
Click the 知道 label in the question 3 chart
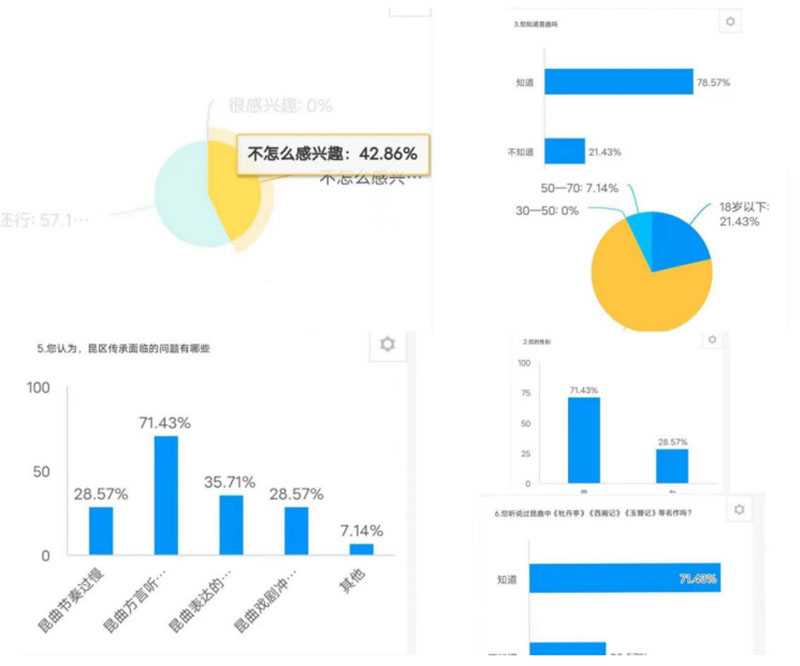[x=524, y=83]
